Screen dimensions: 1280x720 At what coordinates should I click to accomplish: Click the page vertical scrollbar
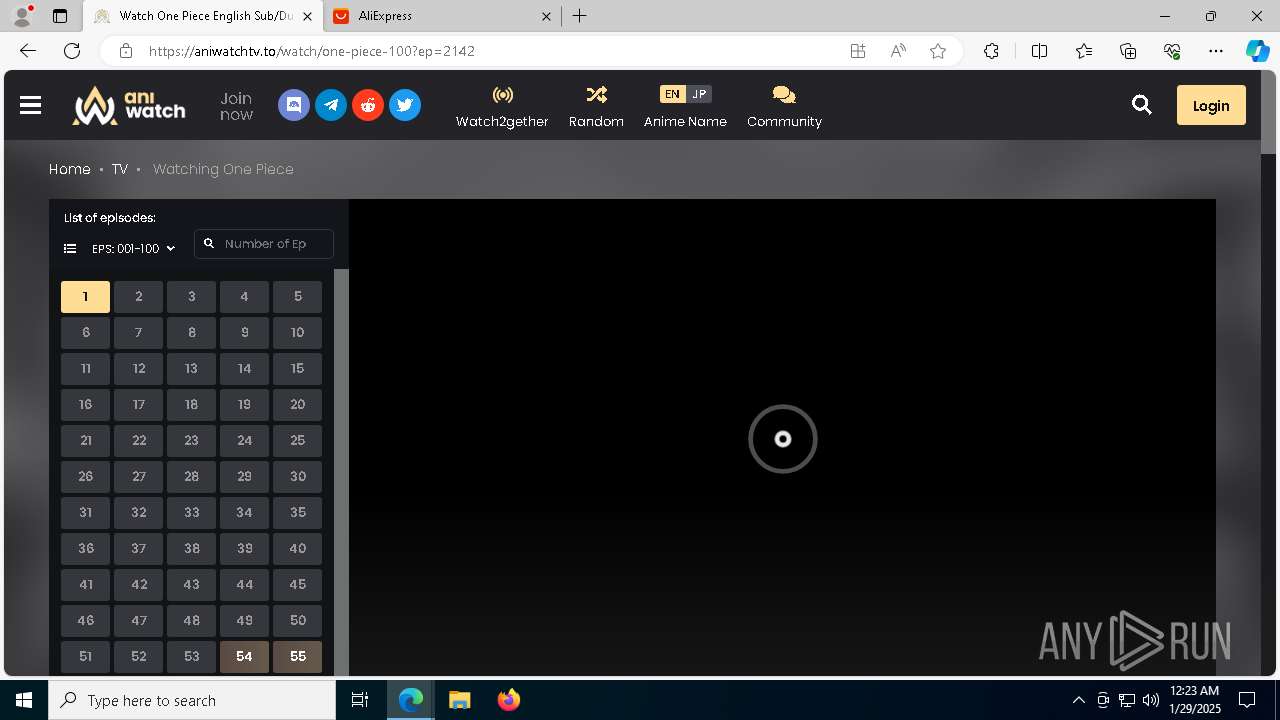(1269, 112)
